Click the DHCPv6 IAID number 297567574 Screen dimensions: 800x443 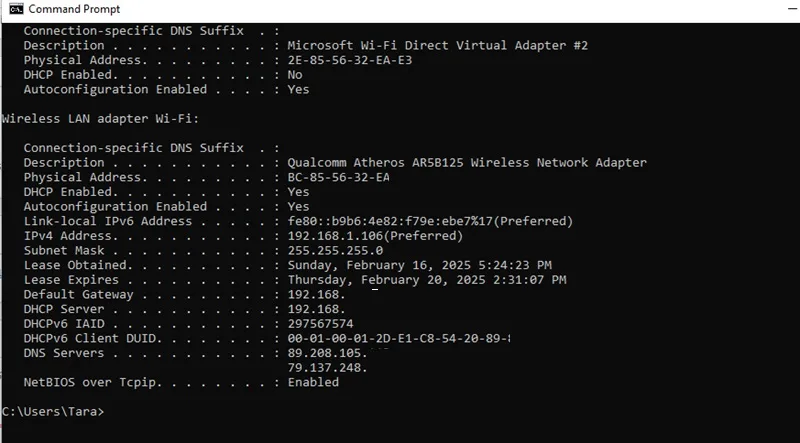tap(320, 324)
